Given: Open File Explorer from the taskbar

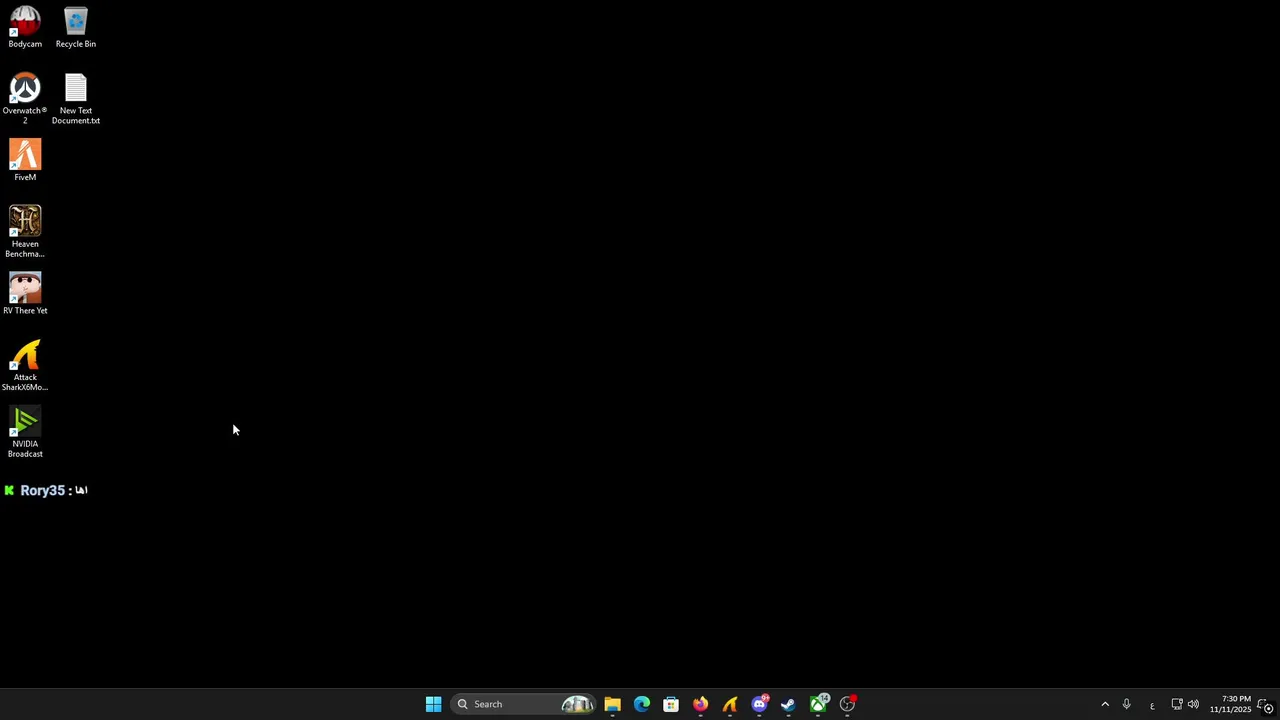Looking at the screenshot, I should (612, 704).
